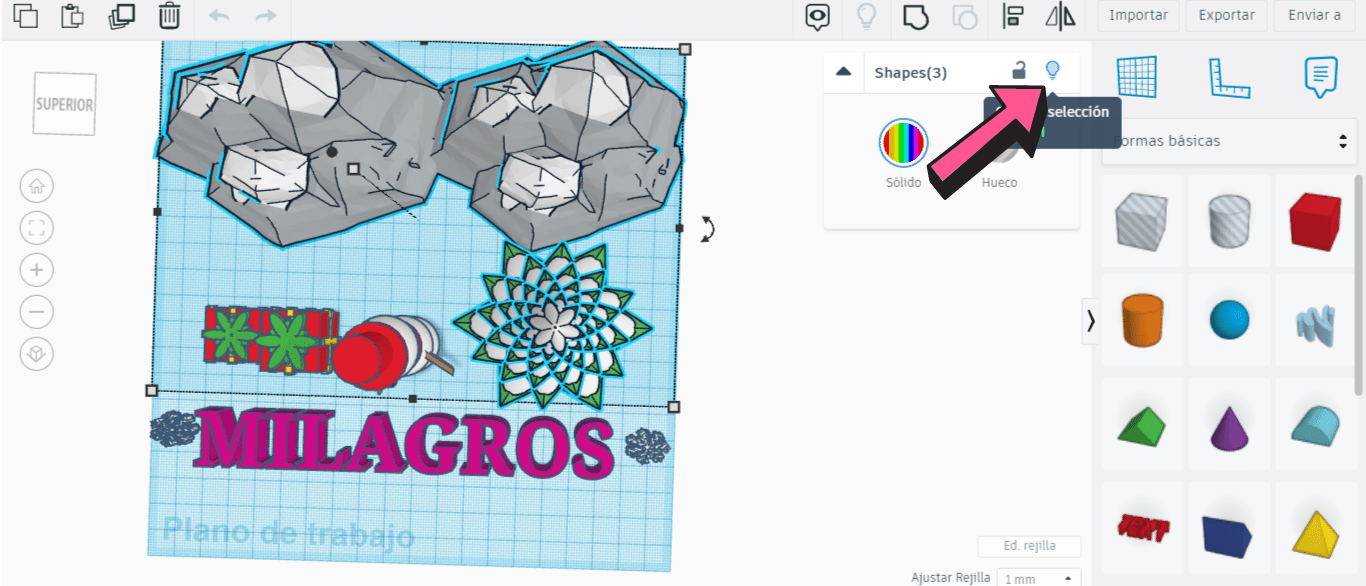Select the flower mandala shape

[552, 325]
